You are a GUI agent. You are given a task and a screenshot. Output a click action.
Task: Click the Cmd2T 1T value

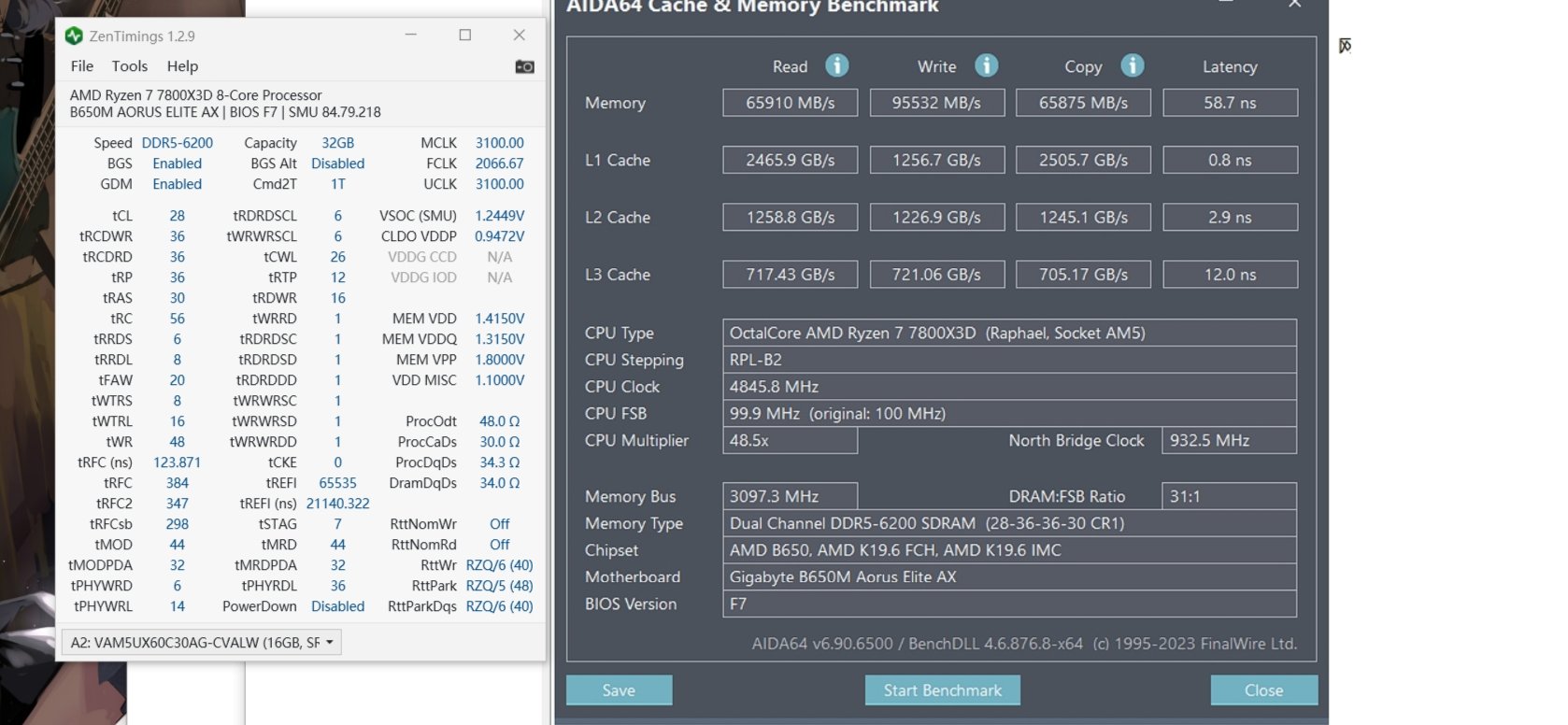tap(338, 184)
